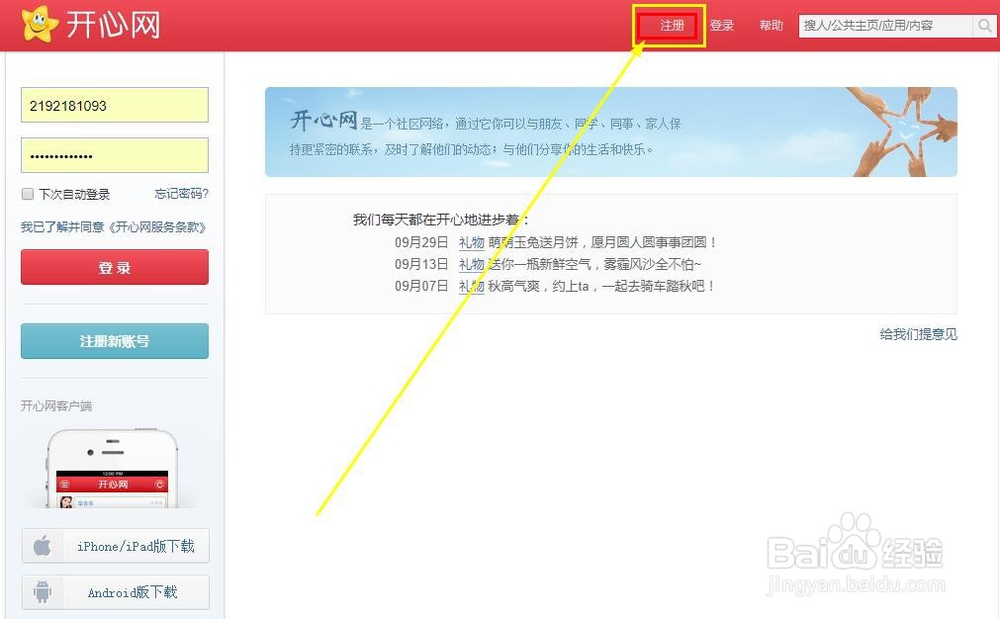Click the search box in the header
The width and height of the screenshot is (1000, 619).
[x=885, y=25]
